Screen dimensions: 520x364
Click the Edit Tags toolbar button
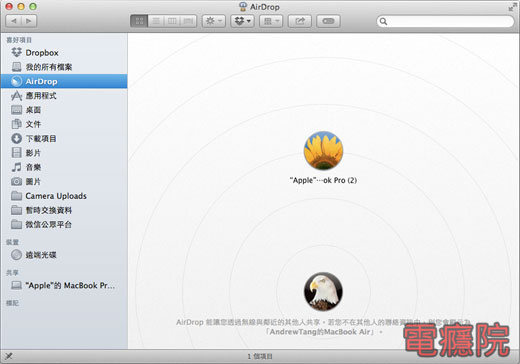[328, 21]
